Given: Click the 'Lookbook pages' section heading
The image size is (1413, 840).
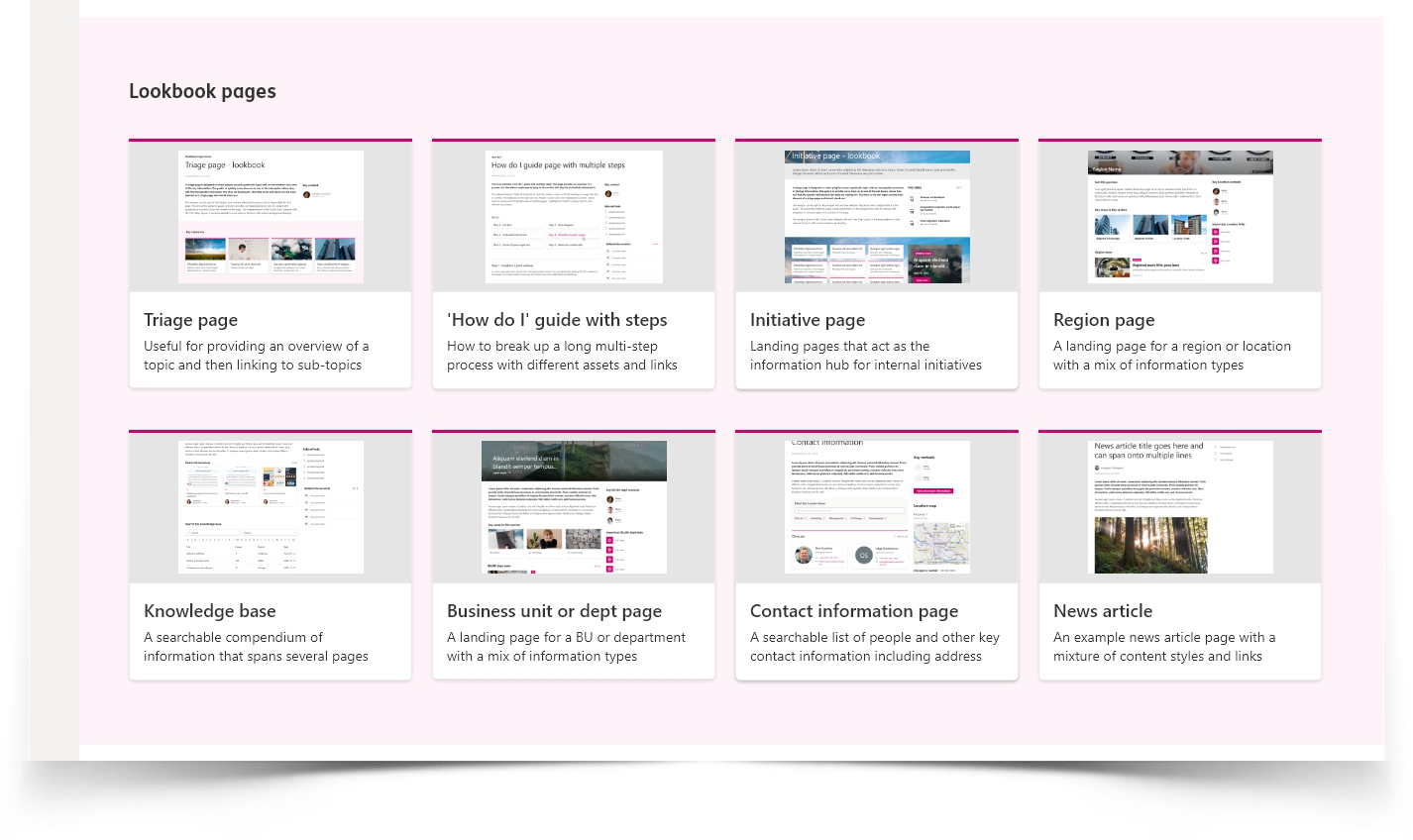Looking at the screenshot, I should [x=202, y=91].
